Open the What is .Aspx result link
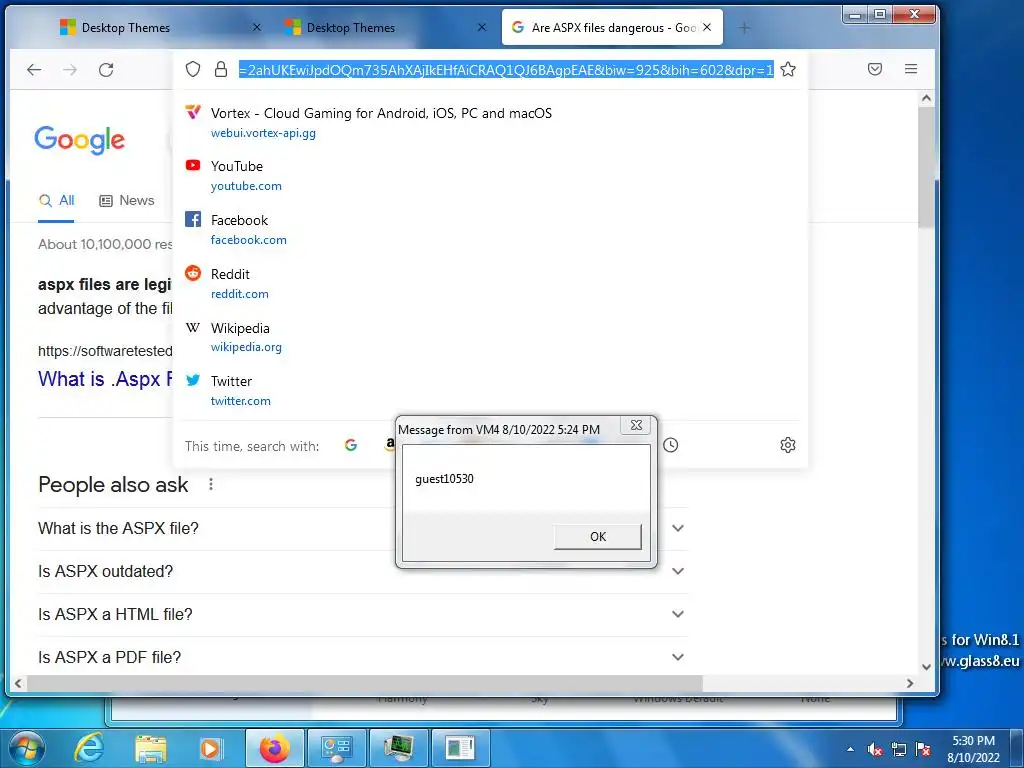This screenshot has height=768, width=1024. [x=105, y=379]
